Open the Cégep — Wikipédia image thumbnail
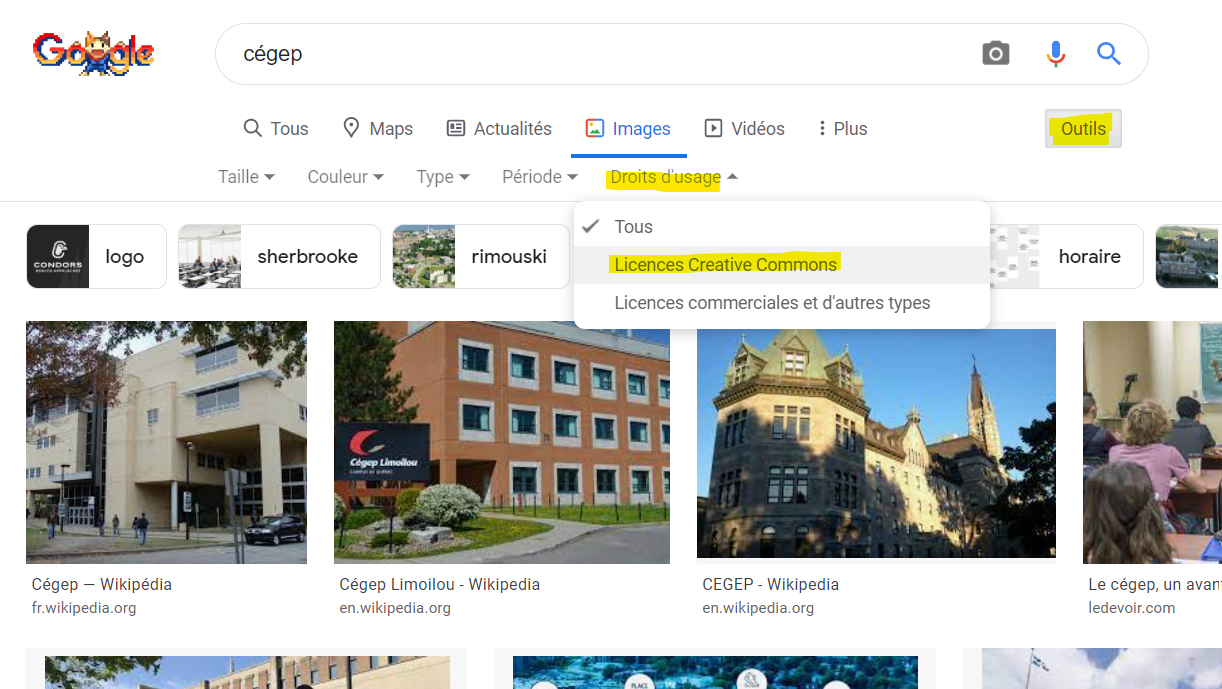This screenshot has height=689, width=1222. pos(166,443)
